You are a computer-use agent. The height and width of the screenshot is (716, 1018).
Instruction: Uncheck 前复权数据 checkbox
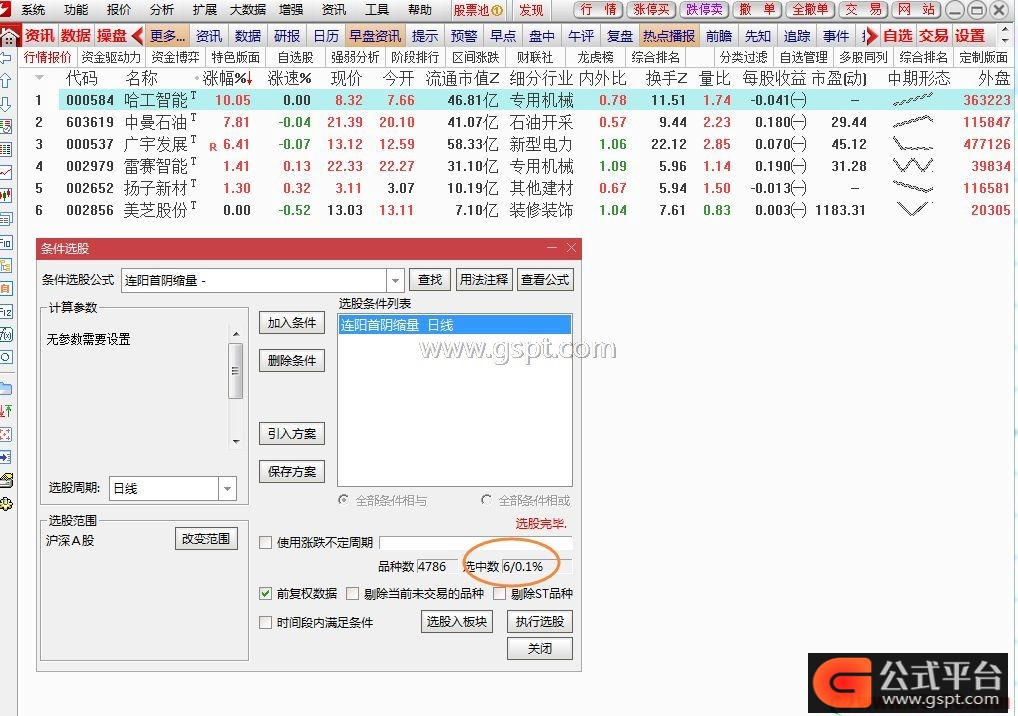pos(266,593)
